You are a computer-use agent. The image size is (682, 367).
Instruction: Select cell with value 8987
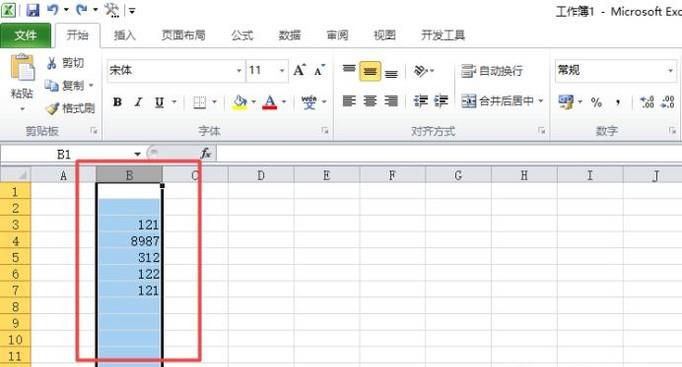click(130, 241)
